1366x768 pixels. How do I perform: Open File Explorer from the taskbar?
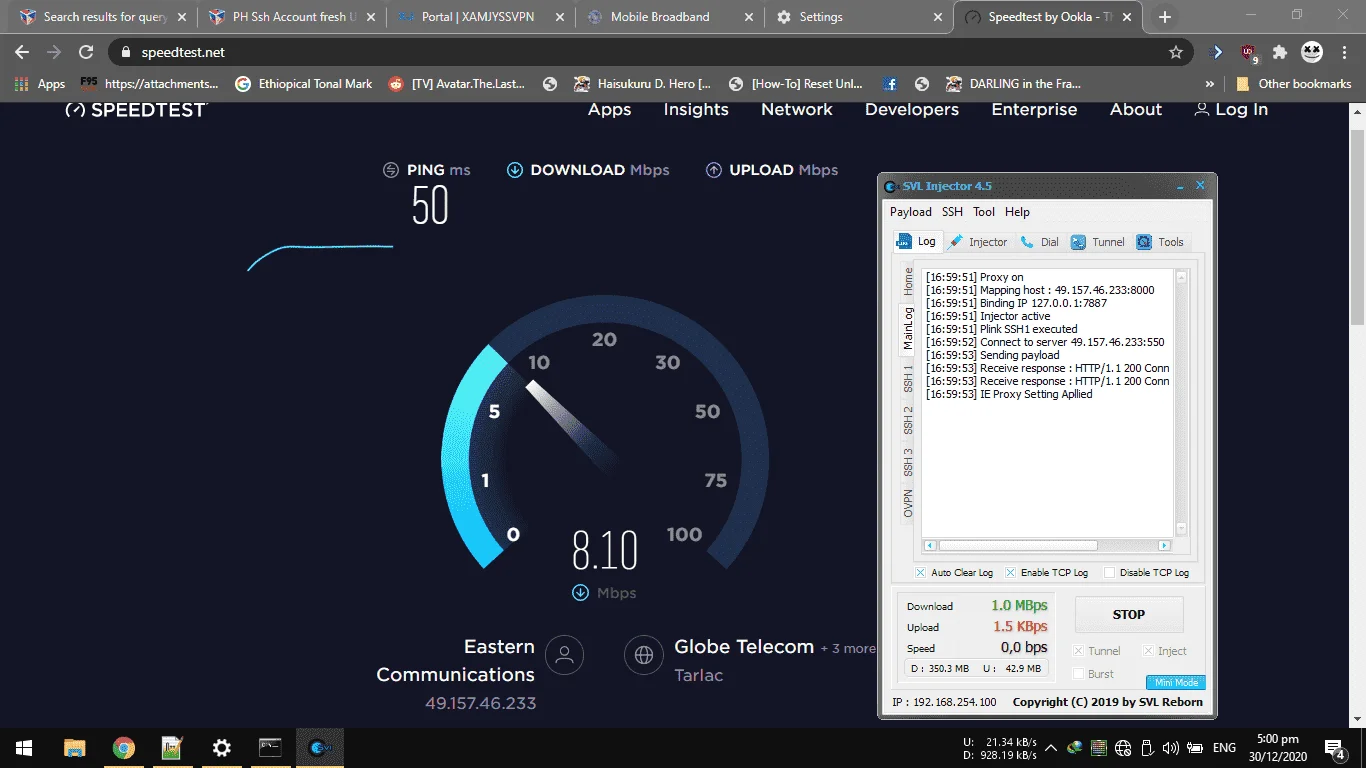75,747
